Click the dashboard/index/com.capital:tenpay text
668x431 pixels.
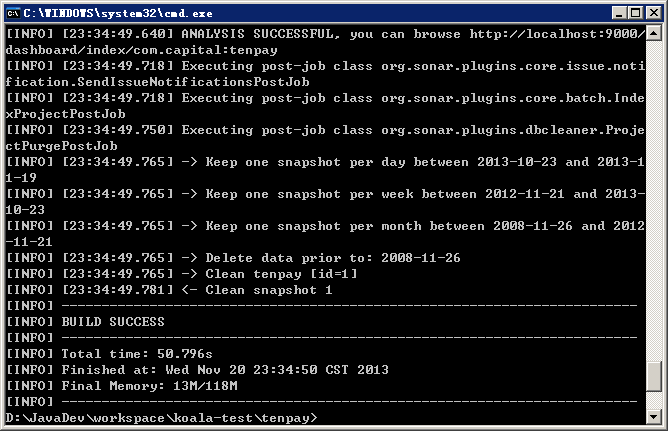(141, 50)
